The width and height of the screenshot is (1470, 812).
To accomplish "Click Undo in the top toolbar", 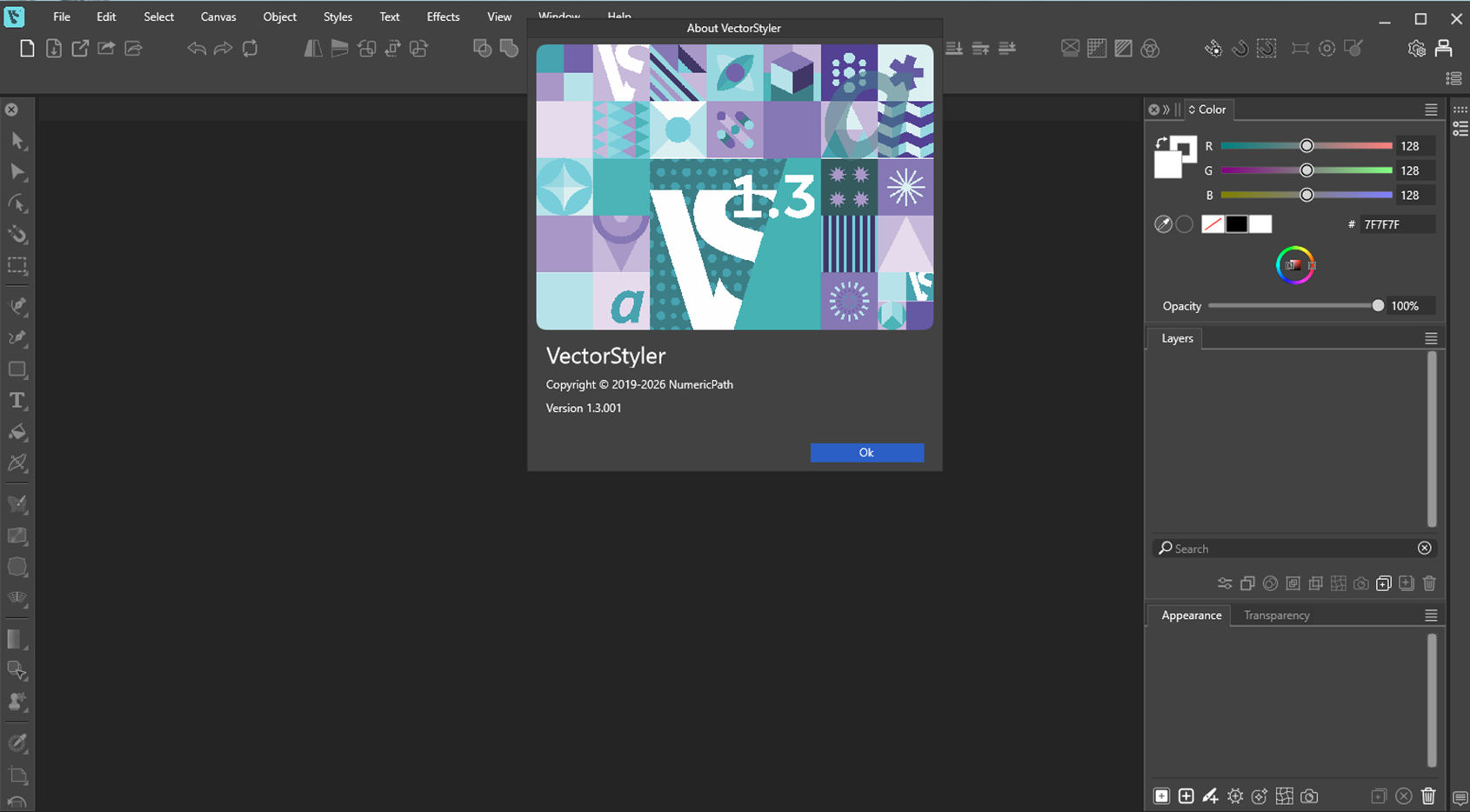I will tap(196, 49).
